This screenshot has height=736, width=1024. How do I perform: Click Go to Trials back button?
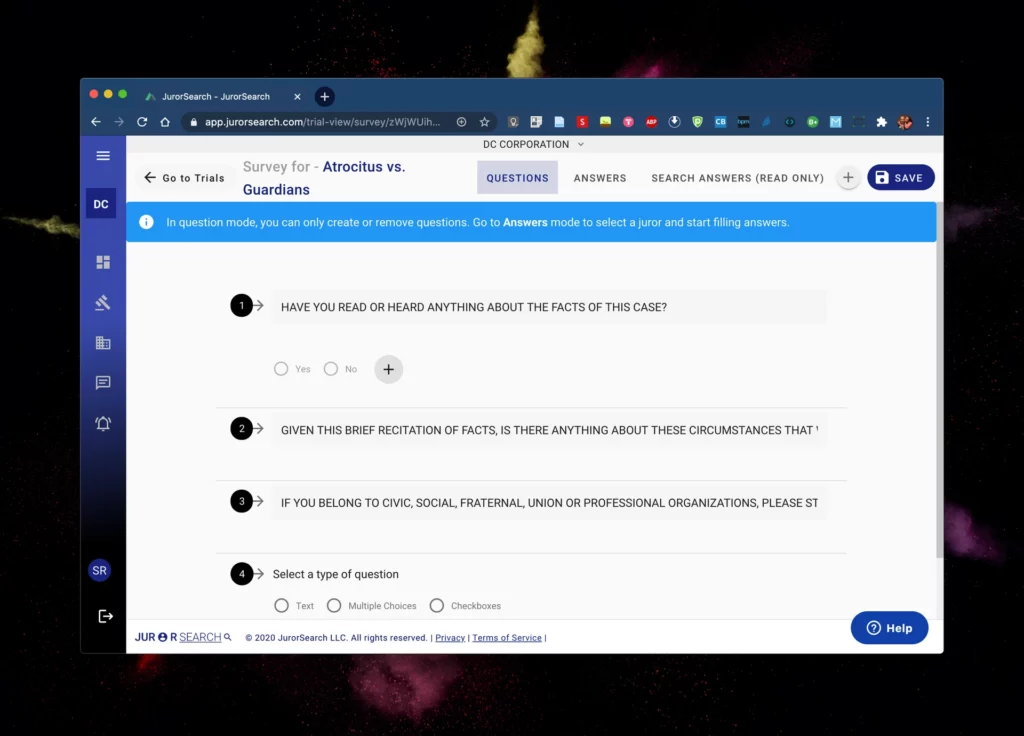point(184,178)
